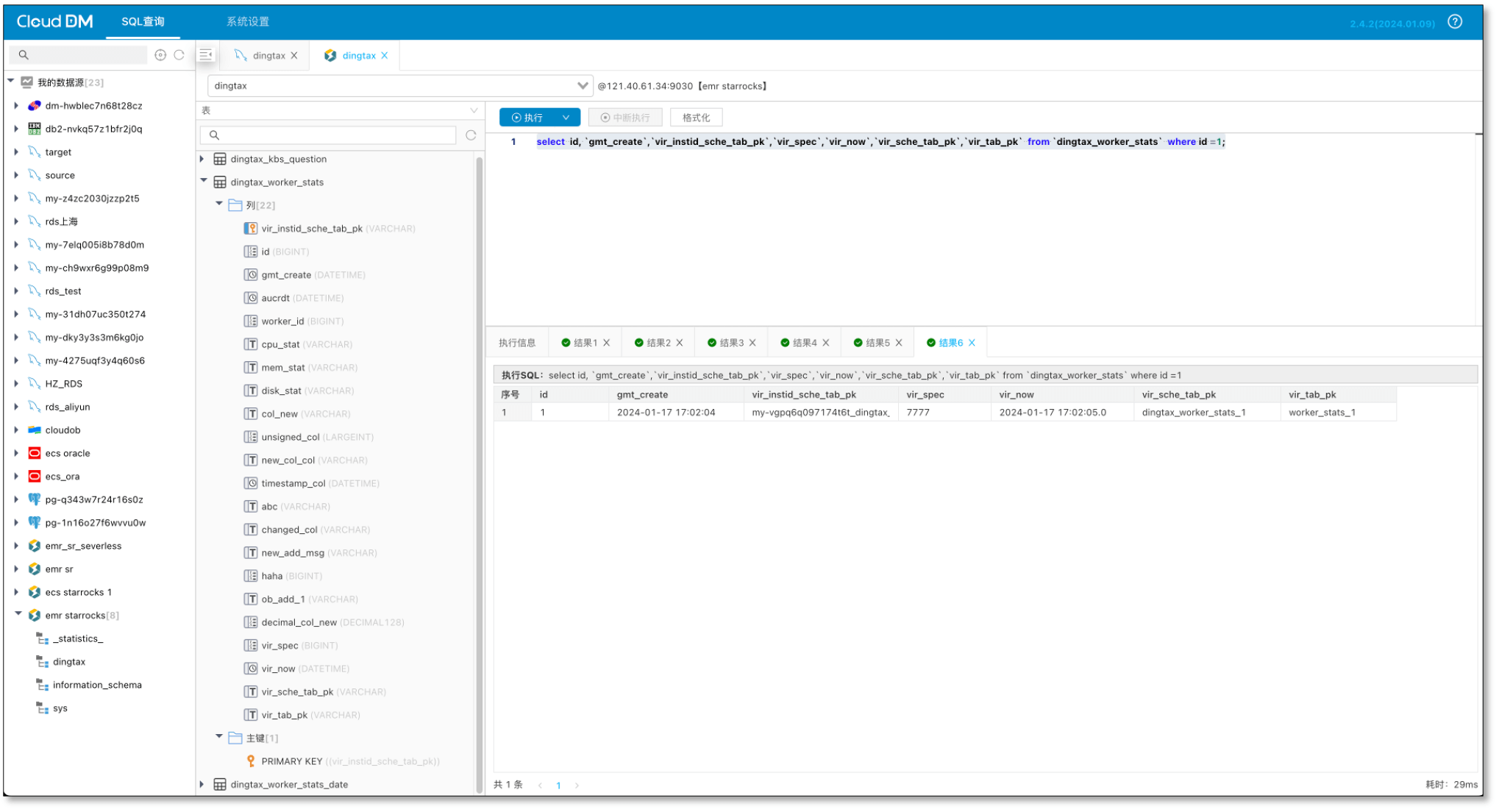
Task: Click the help question mark icon
Action: [1454, 21]
